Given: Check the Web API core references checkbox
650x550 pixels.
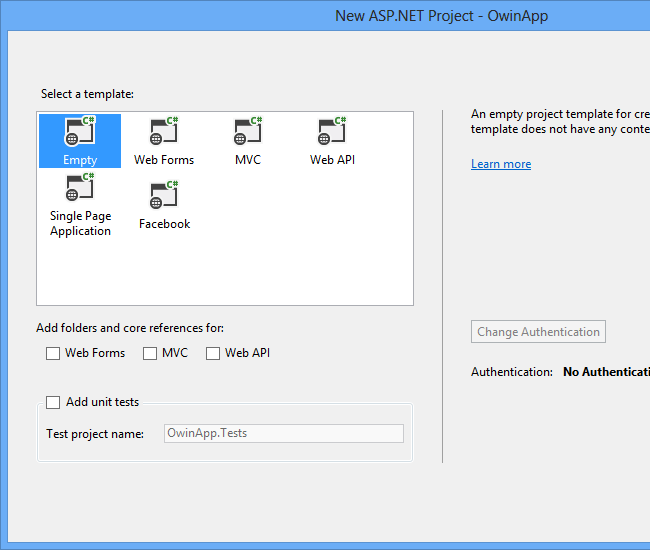Looking at the screenshot, I should click(x=213, y=354).
